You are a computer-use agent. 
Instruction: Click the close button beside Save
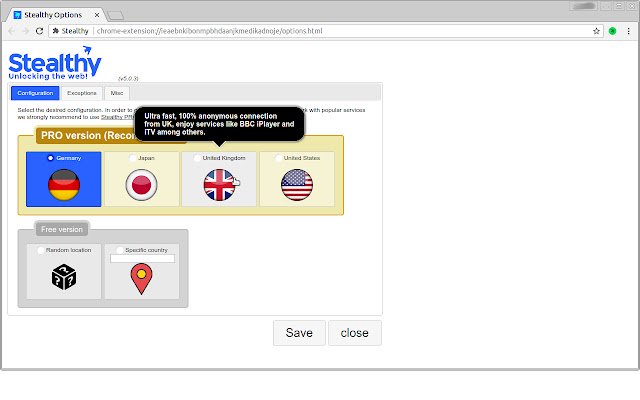coord(355,333)
